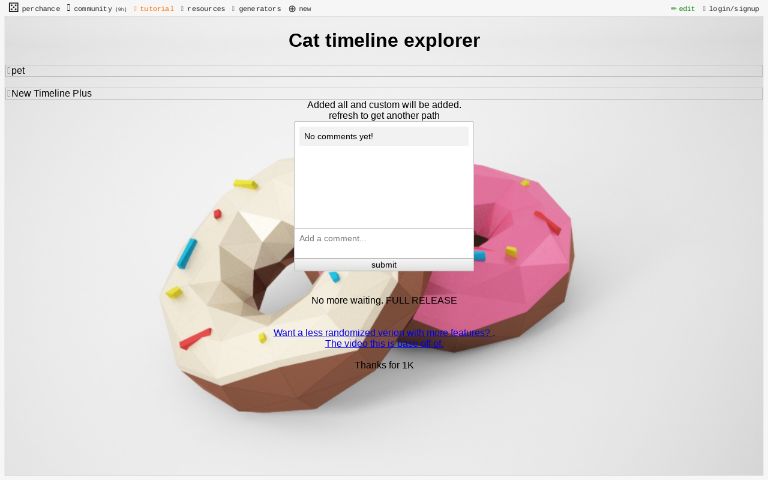The height and width of the screenshot is (480, 768).
Task: Click the New Timeline Plus button
Action: click(x=384, y=94)
